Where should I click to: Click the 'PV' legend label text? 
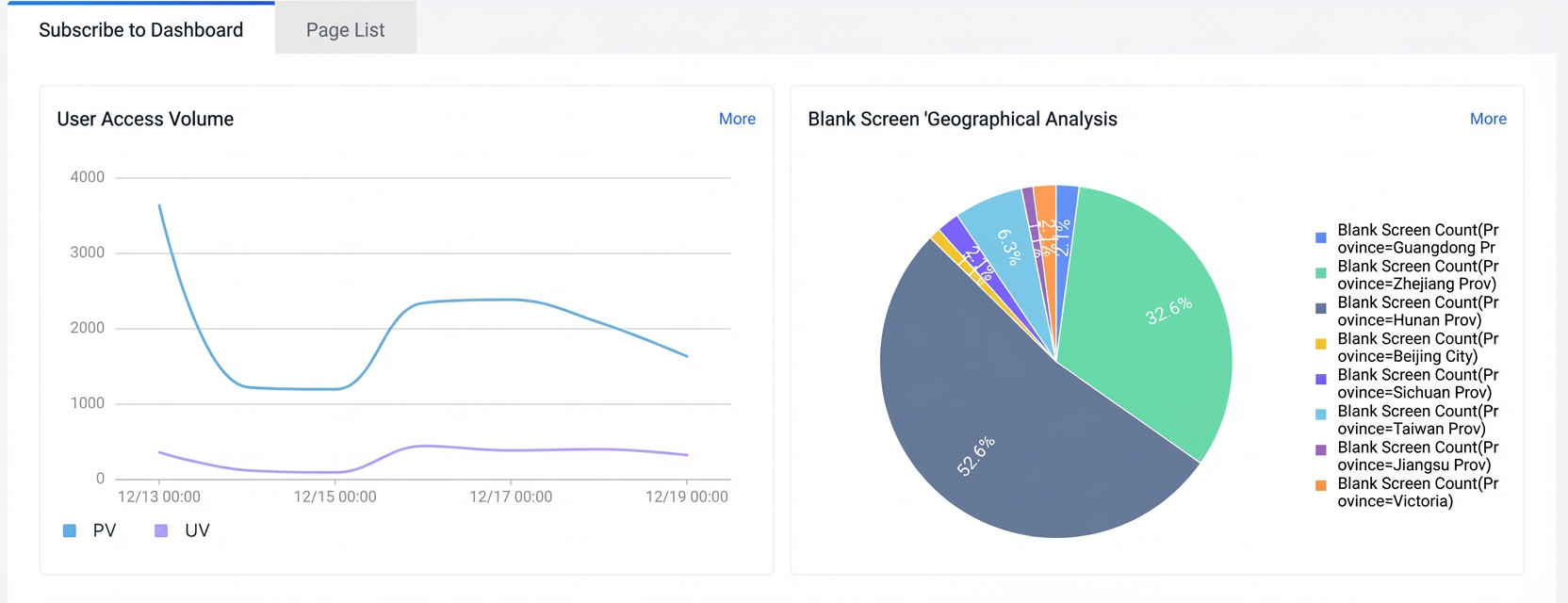(x=105, y=530)
